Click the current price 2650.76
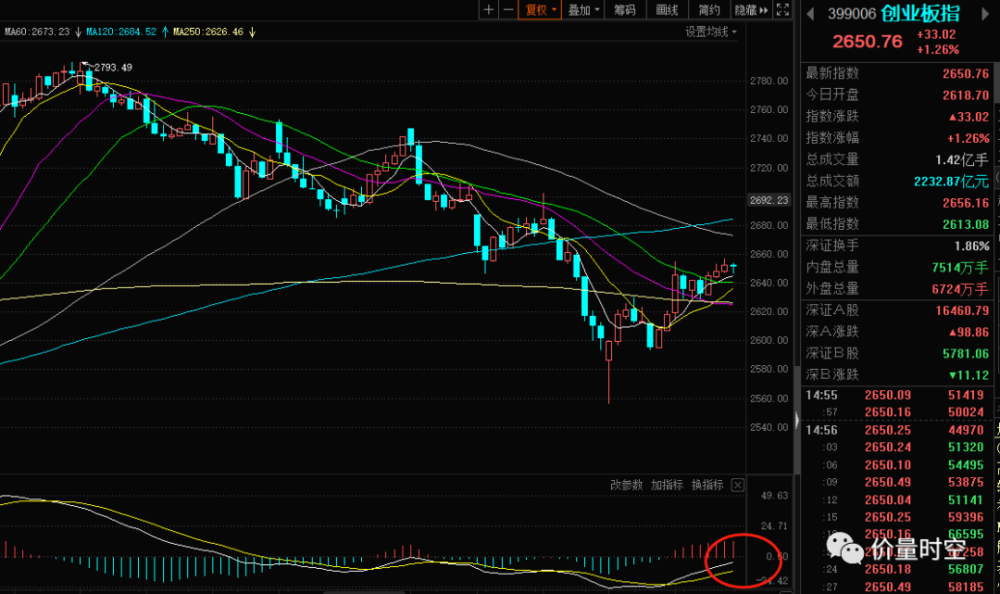The image size is (1000, 594). click(x=867, y=41)
